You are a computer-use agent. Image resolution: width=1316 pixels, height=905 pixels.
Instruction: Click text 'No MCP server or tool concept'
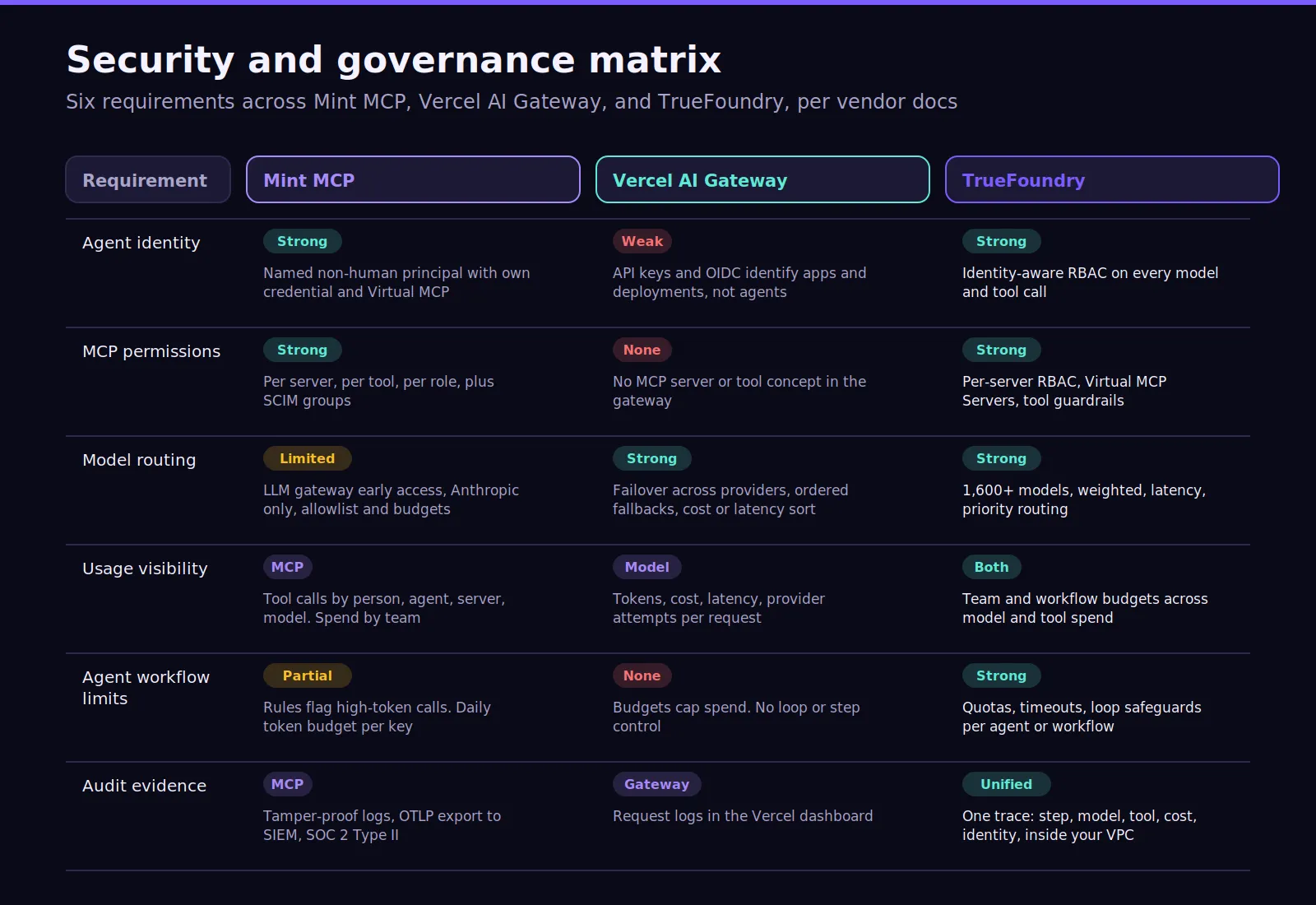coord(739,391)
